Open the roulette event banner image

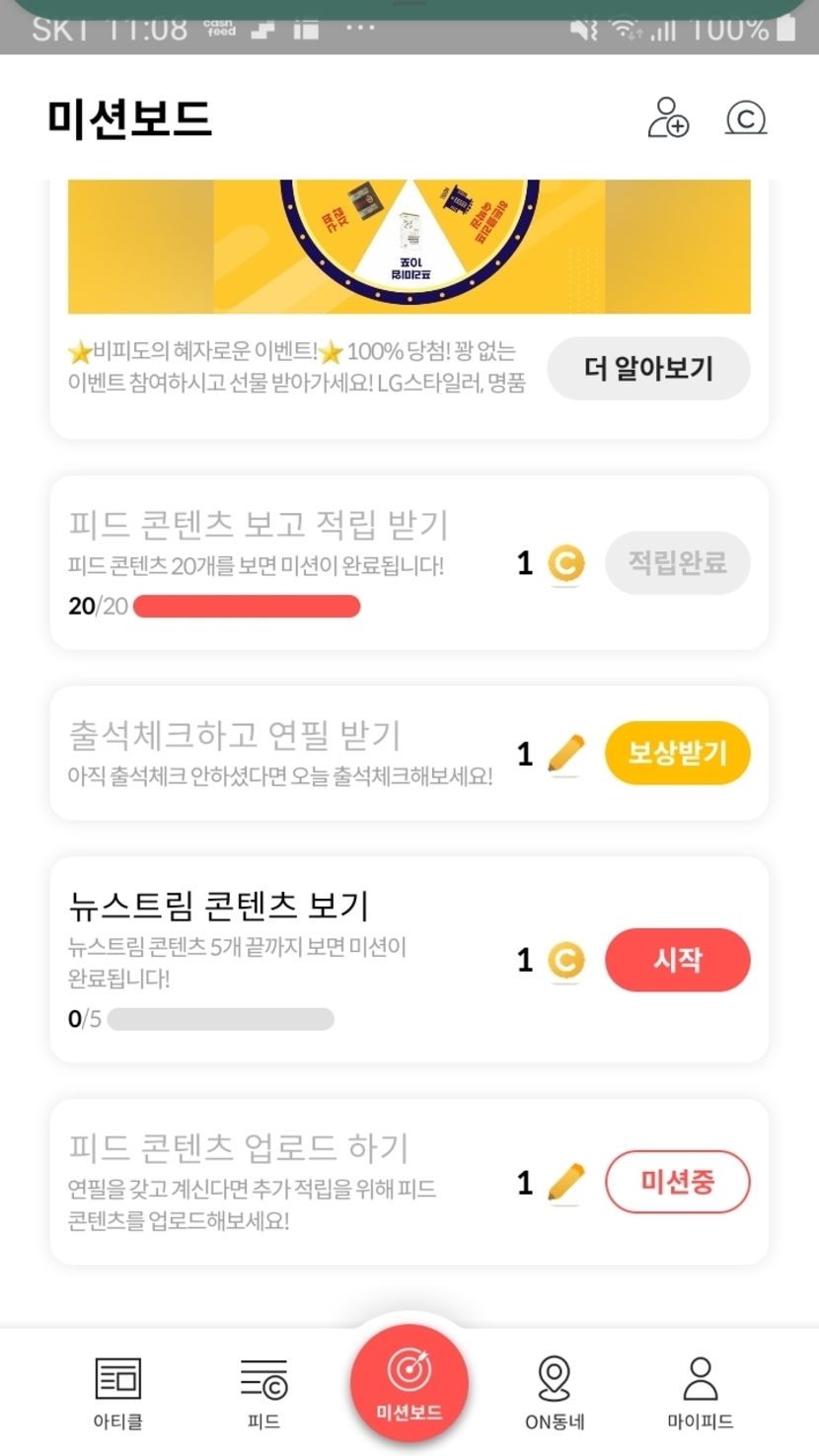pyautogui.click(x=409, y=247)
